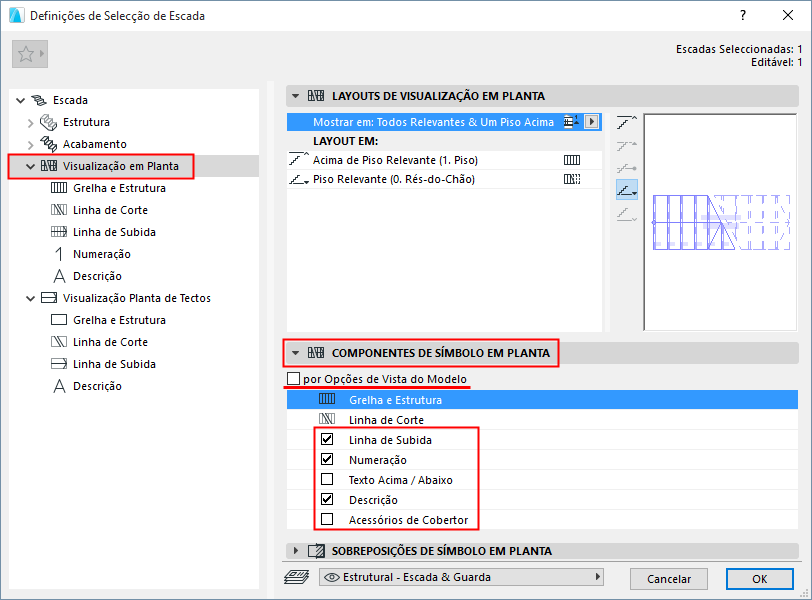Click the story display icon in Mostrar em row
Image resolution: width=812 pixels, height=600 pixels.
tap(571, 122)
